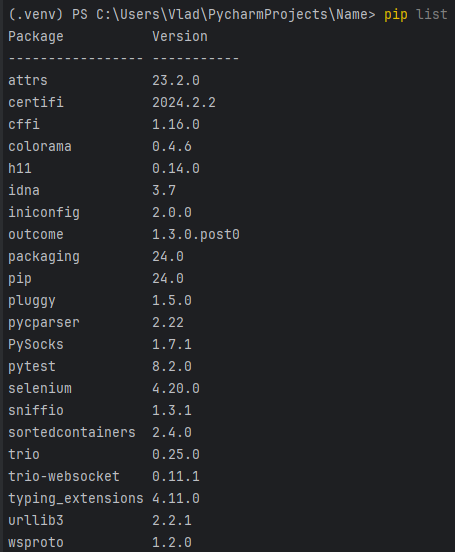
Task: Click the pluggy package name
Action: click(x=32, y=301)
